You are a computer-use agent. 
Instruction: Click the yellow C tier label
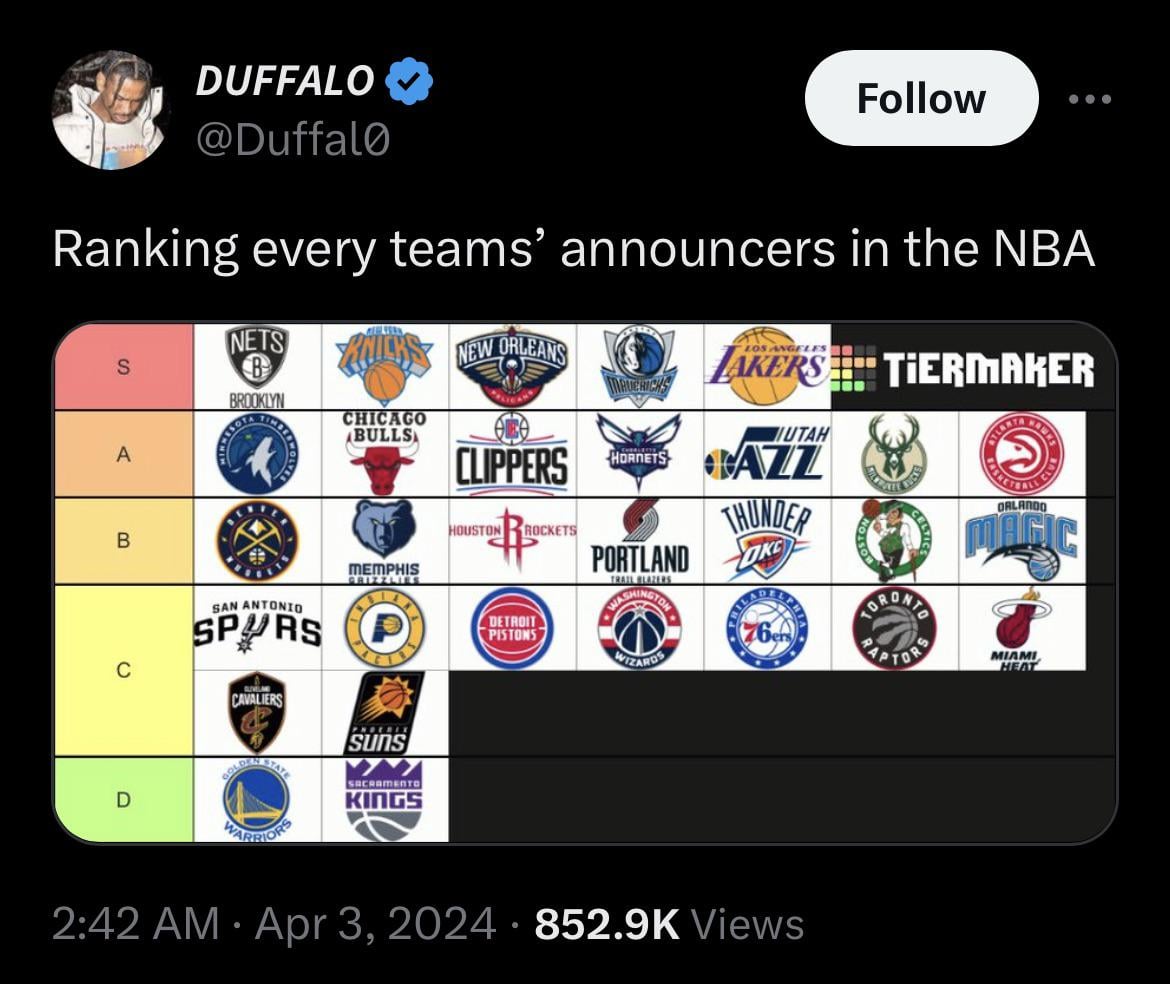pyautogui.click(x=123, y=670)
